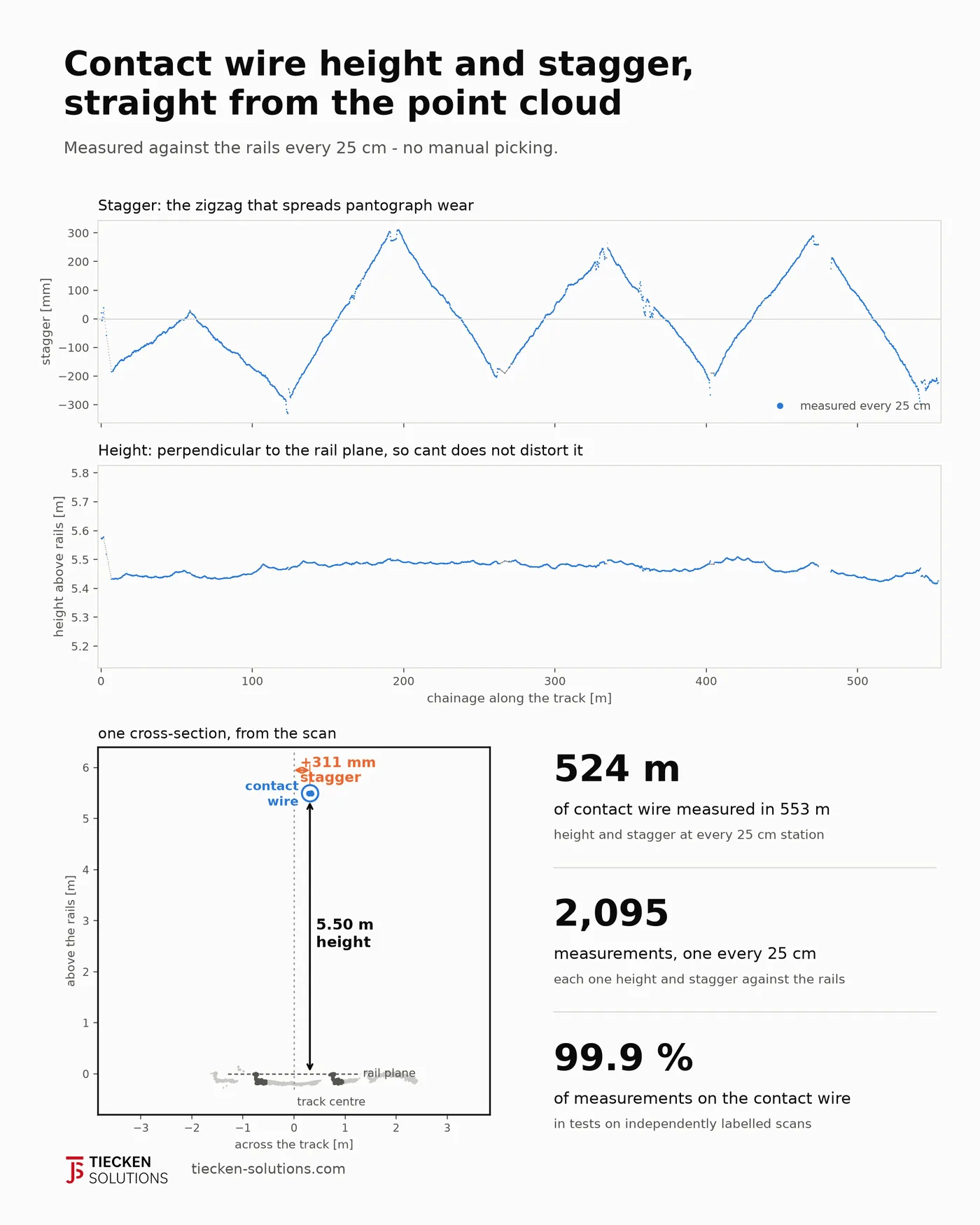Click the 'chainage along the track' axis label
This screenshot has height=1225, width=980.
click(519, 699)
